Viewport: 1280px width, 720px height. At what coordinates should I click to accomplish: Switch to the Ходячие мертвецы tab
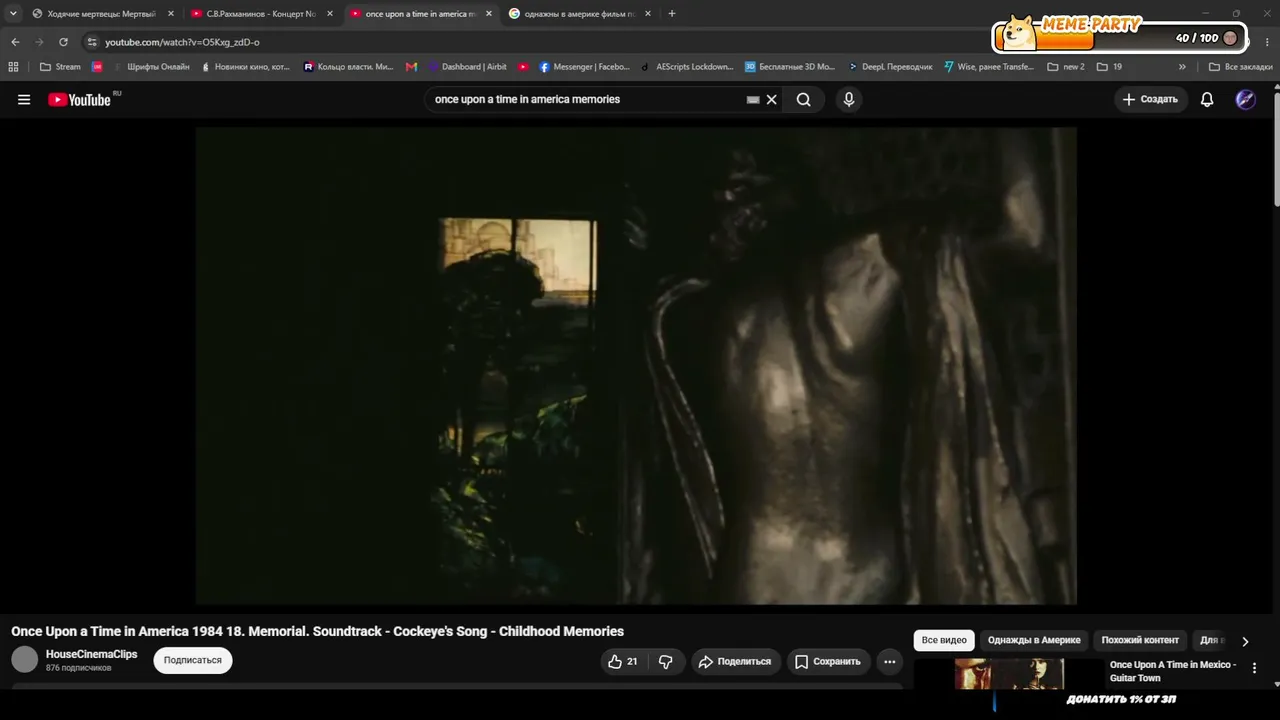point(101,14)
